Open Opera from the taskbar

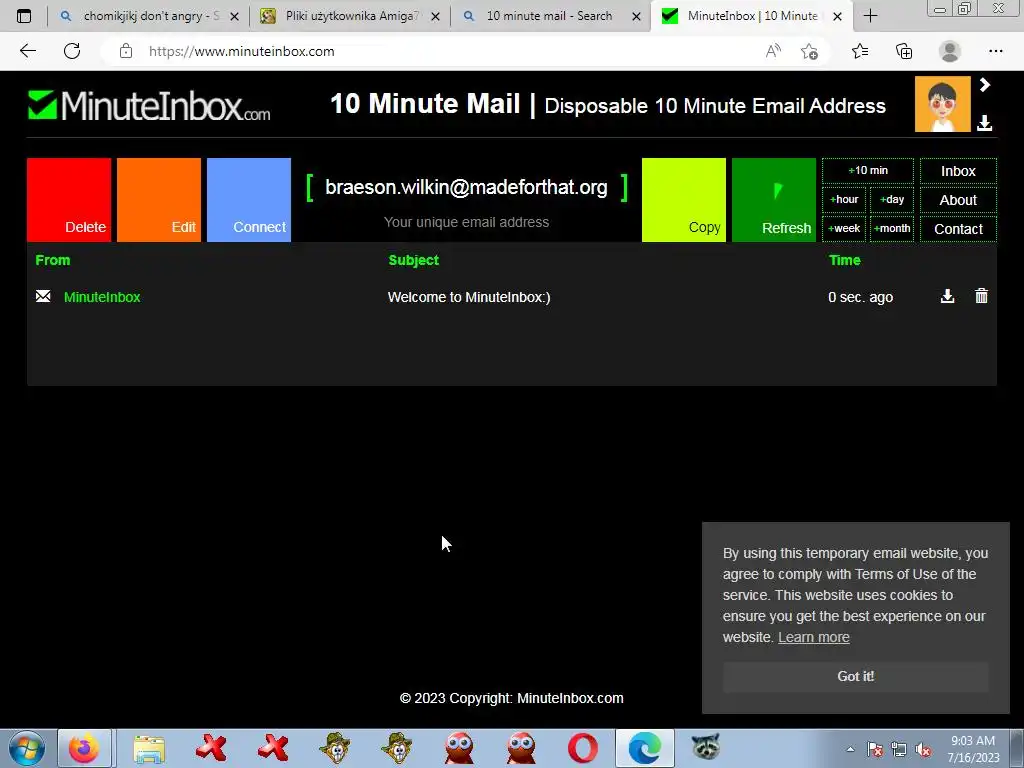click(x=583, y=748)
